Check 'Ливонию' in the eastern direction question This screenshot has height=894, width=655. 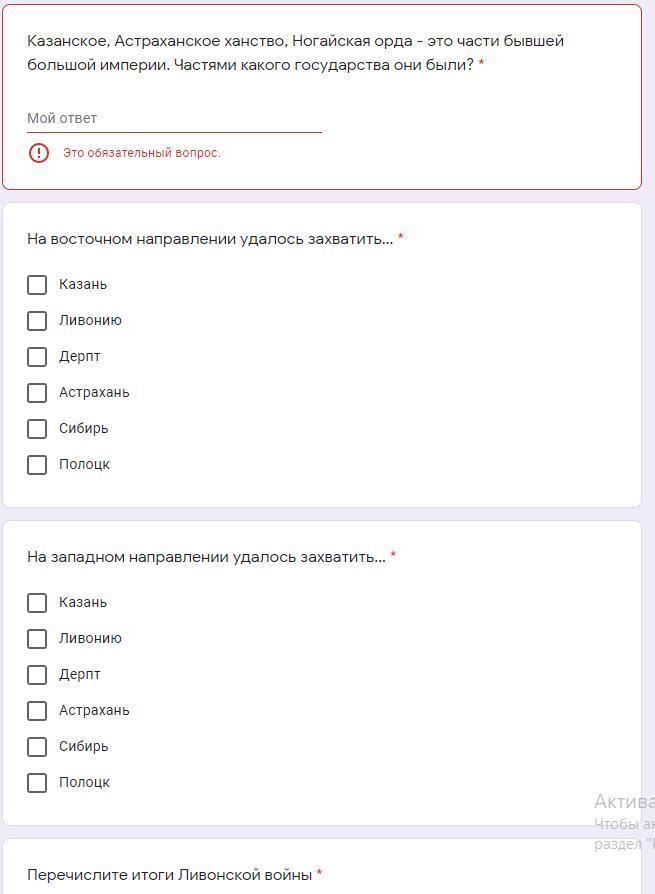click(37, 321)
